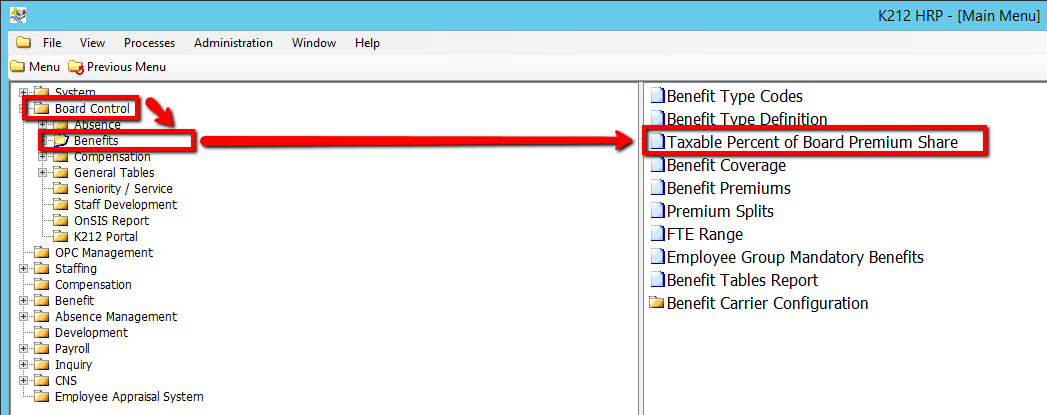Image resolution: width=1047 pixels, height=415 pixels.
Task: Collapse the Board Control tree node
Action: (23, 109)
